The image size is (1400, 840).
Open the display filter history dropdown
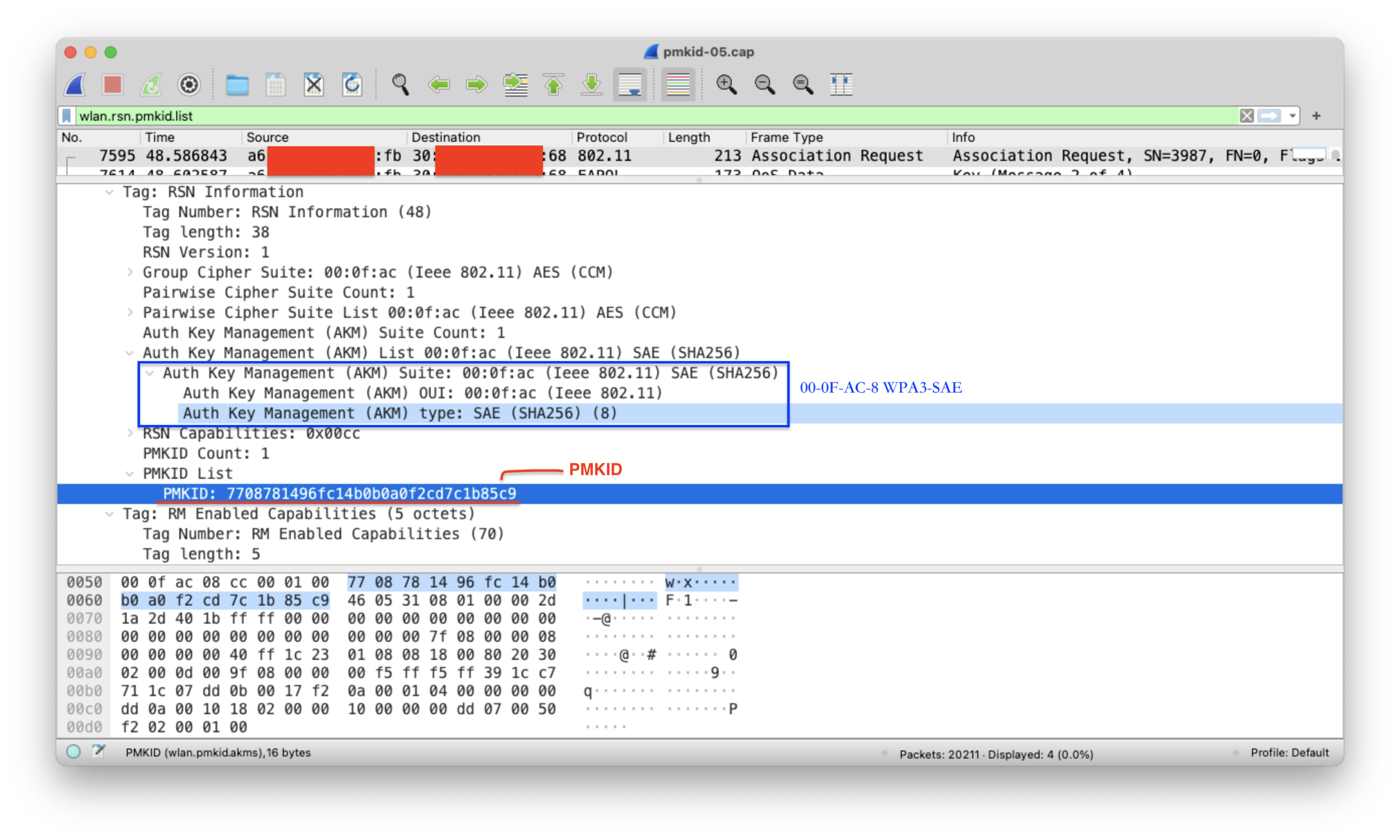click(x=1292, y=116)
